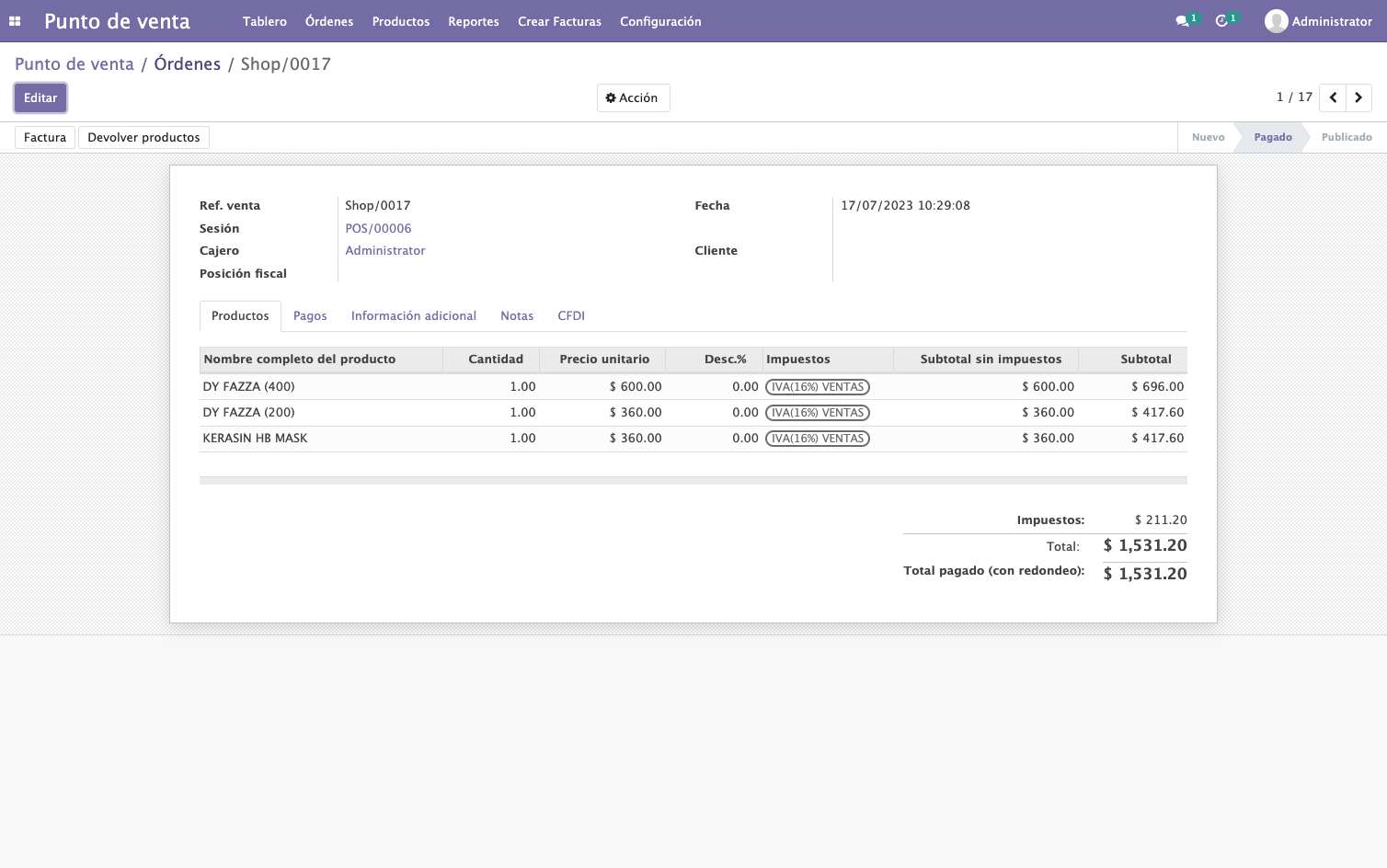Click the Editar button
This screenshot has width=1387, height=868.
[x=40, y=97]
